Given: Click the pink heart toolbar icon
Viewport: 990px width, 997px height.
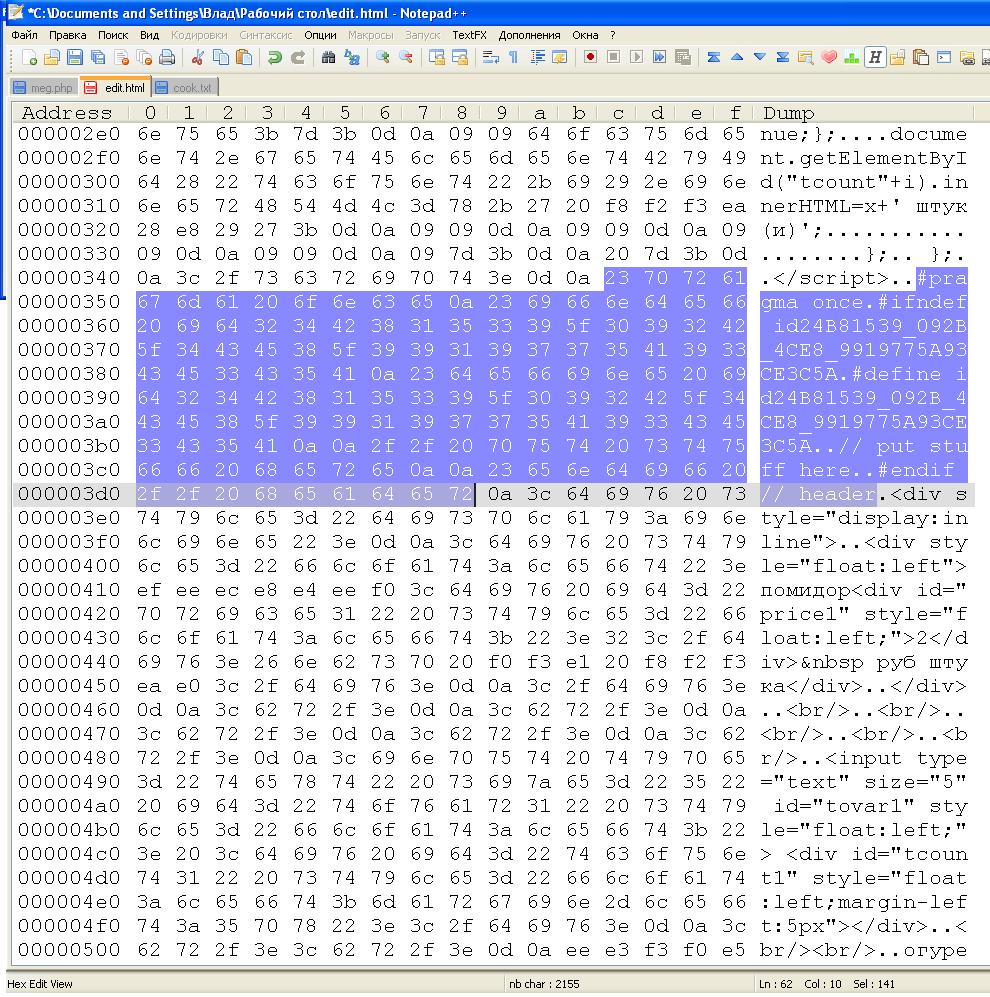Looking at the screenshot, I should (828, 57).
